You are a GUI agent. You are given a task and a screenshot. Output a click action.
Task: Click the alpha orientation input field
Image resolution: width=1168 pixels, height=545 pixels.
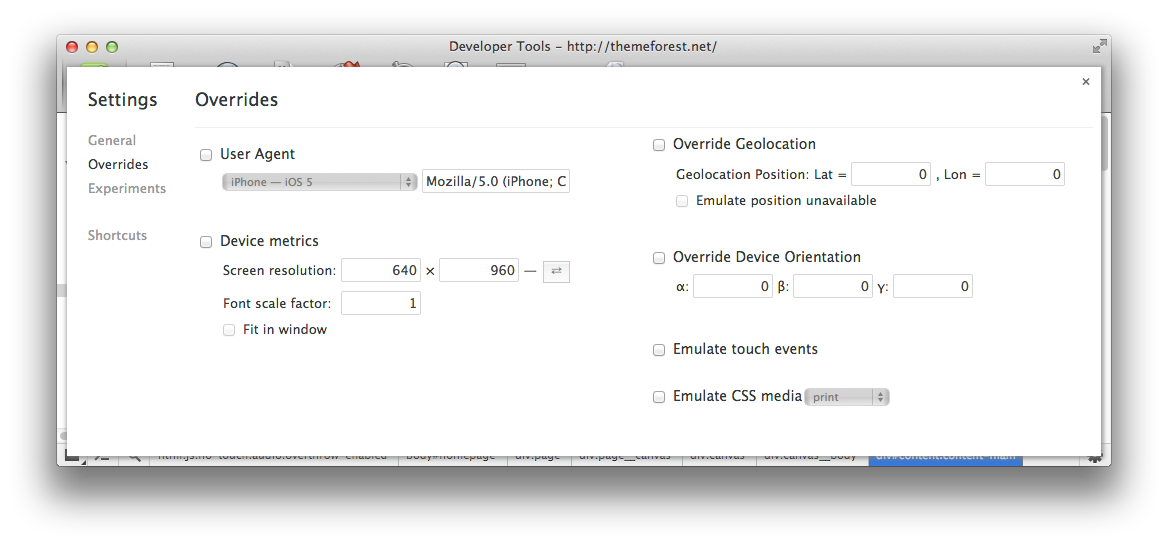733,287
